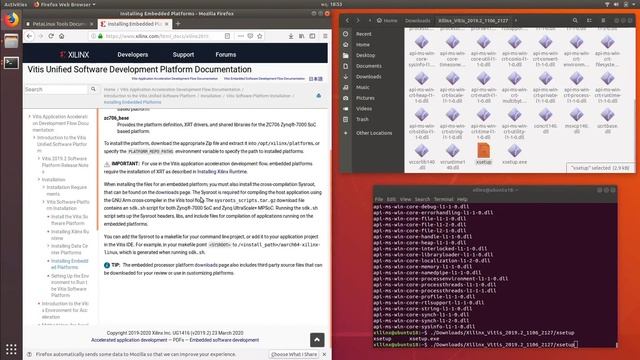Go forward in Firefox navigation

pyautogui.click(x=40, y=36)
